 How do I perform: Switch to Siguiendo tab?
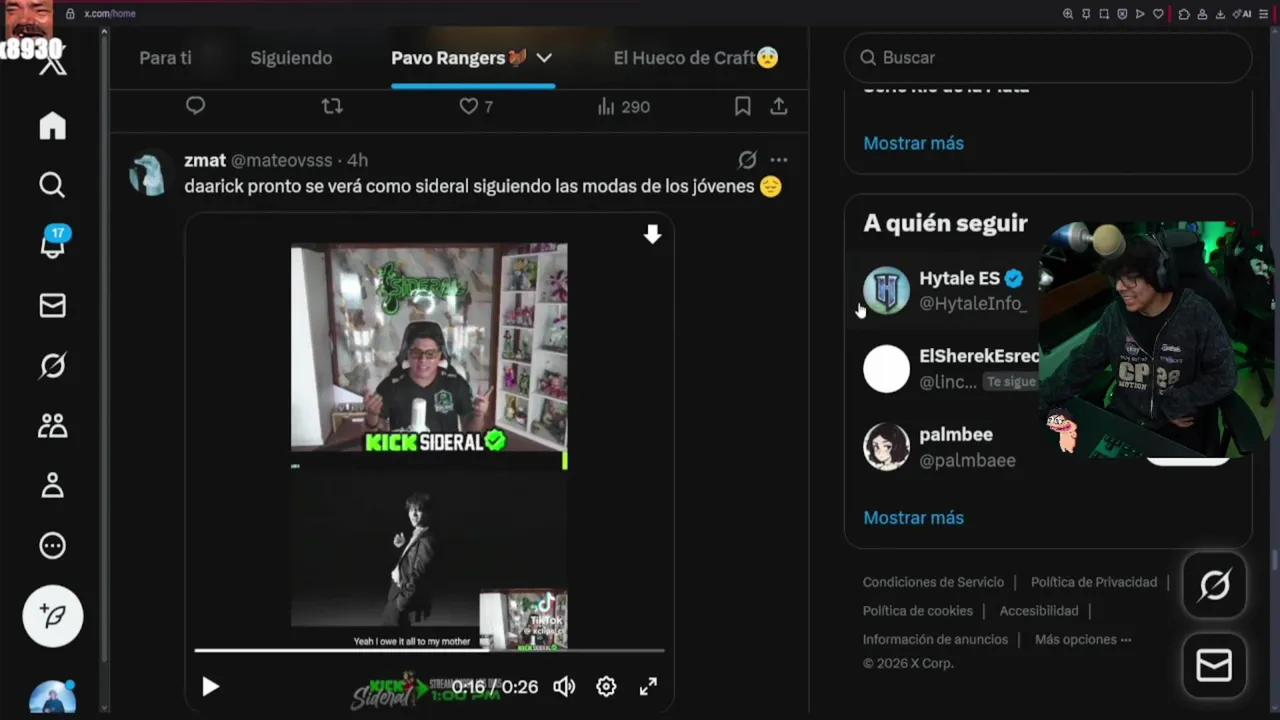click(291, 58)
